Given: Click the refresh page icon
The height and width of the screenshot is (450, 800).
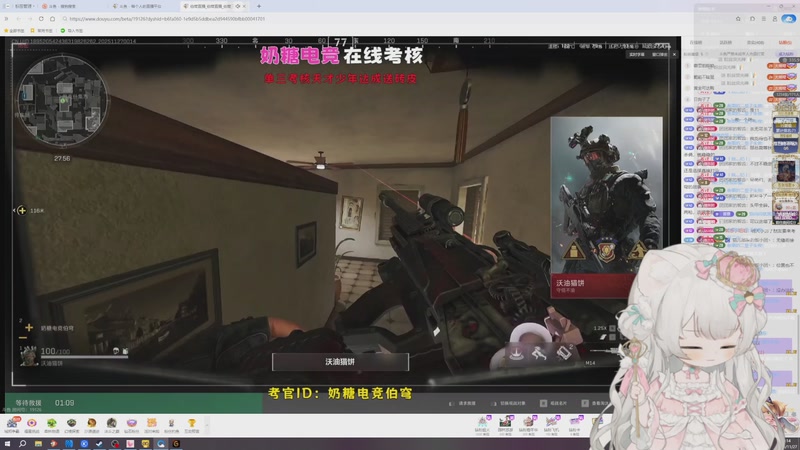Looking at the screenshot, I should [x=41, y=19].
